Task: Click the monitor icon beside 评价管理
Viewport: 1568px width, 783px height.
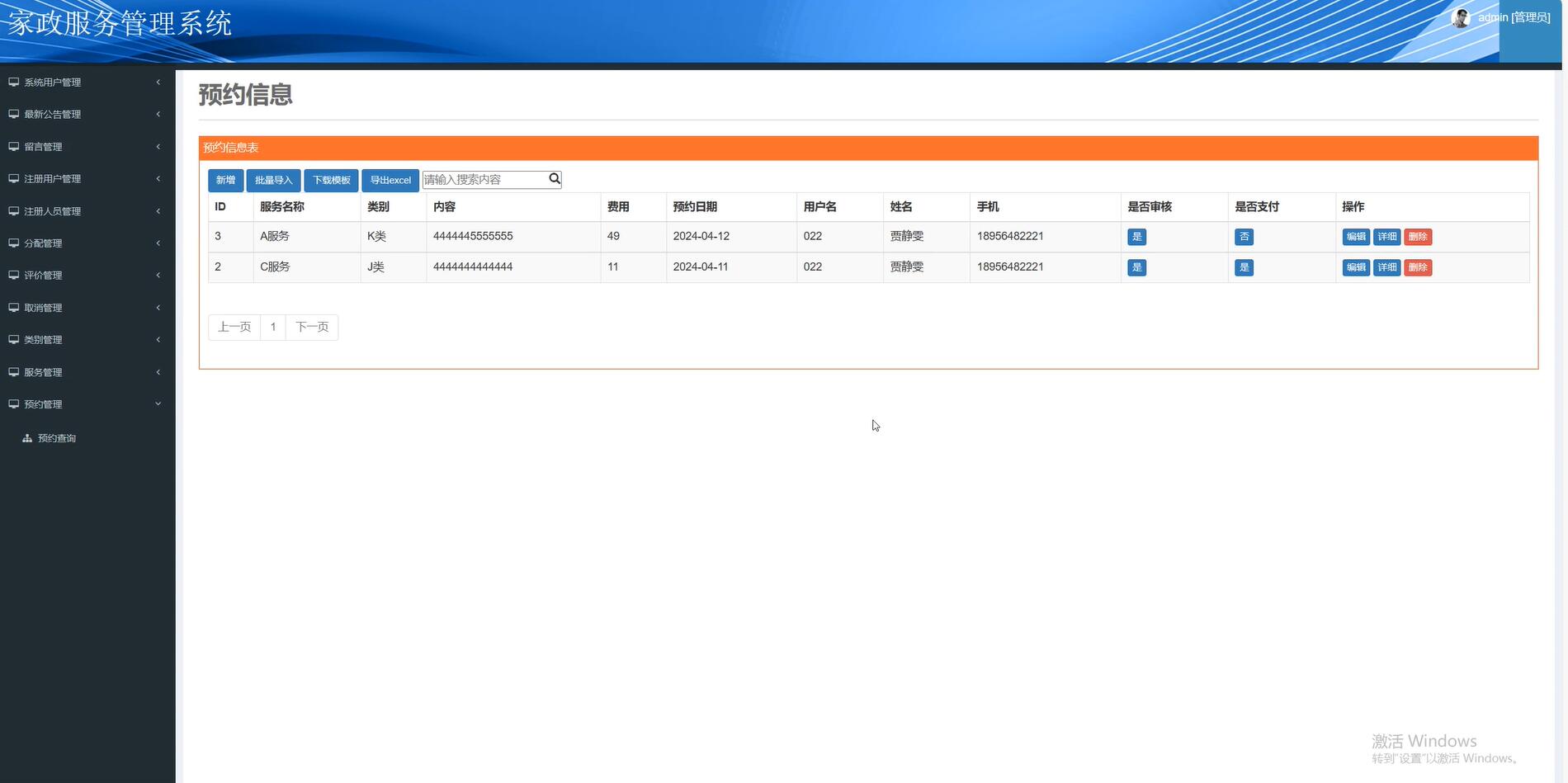Action: [14, 276]
